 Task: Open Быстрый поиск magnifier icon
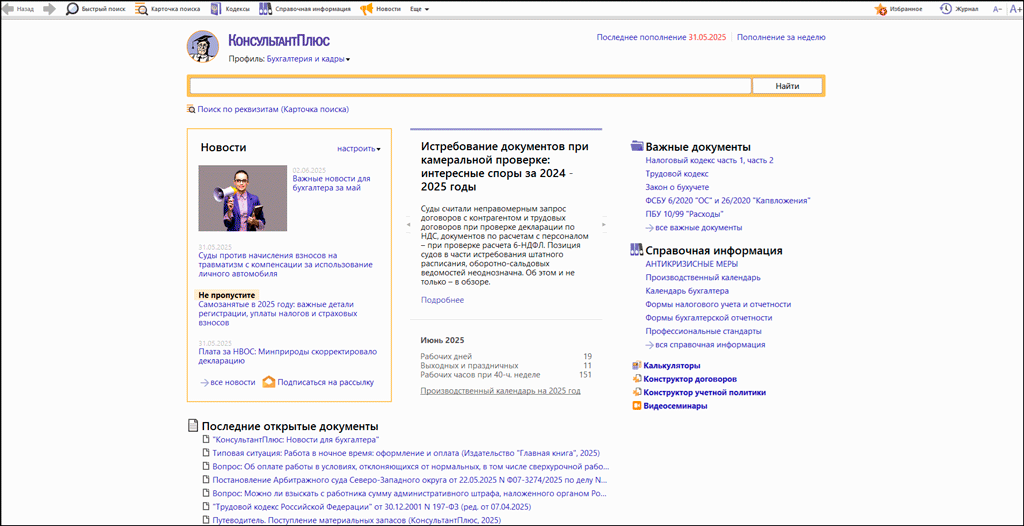(72, 9)
